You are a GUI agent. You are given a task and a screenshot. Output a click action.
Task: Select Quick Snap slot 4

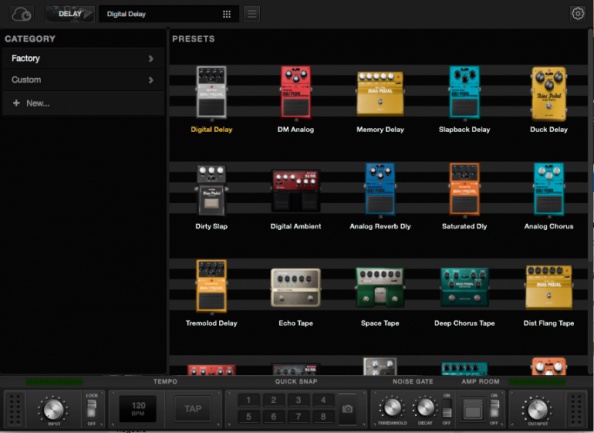point(323,400)
